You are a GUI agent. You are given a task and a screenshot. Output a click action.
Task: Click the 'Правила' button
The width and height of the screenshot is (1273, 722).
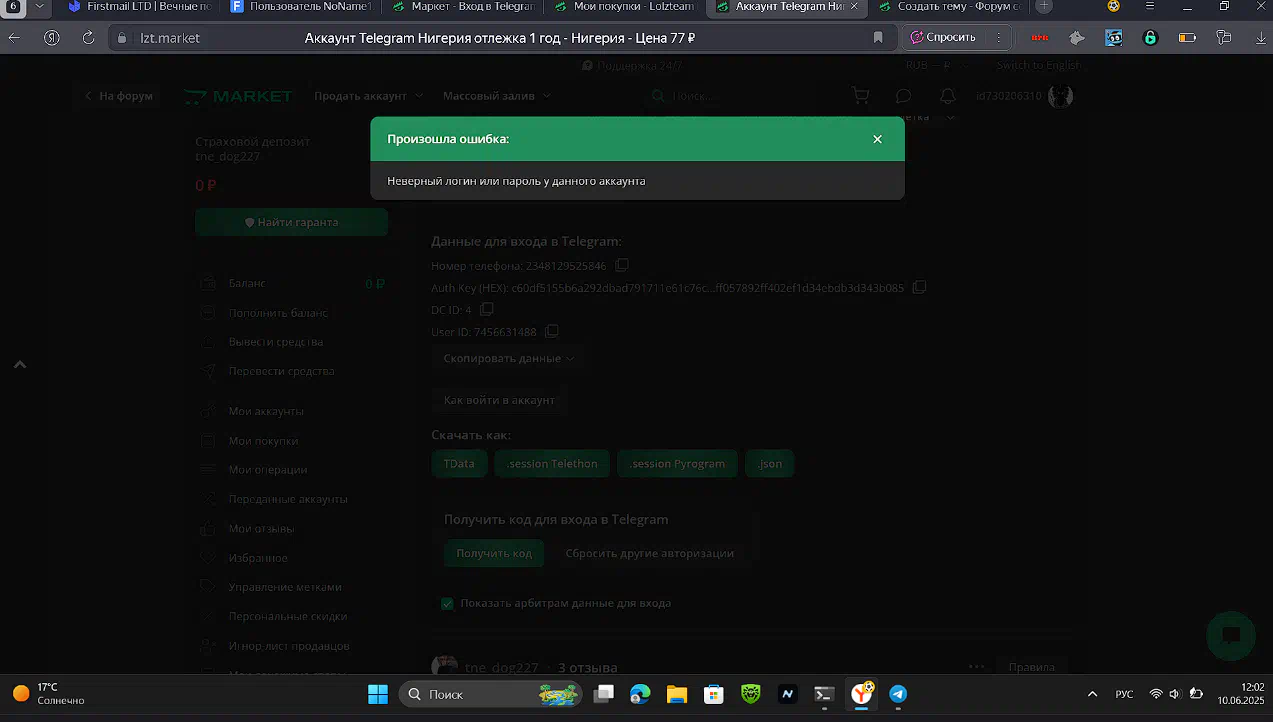(1031, 667)
